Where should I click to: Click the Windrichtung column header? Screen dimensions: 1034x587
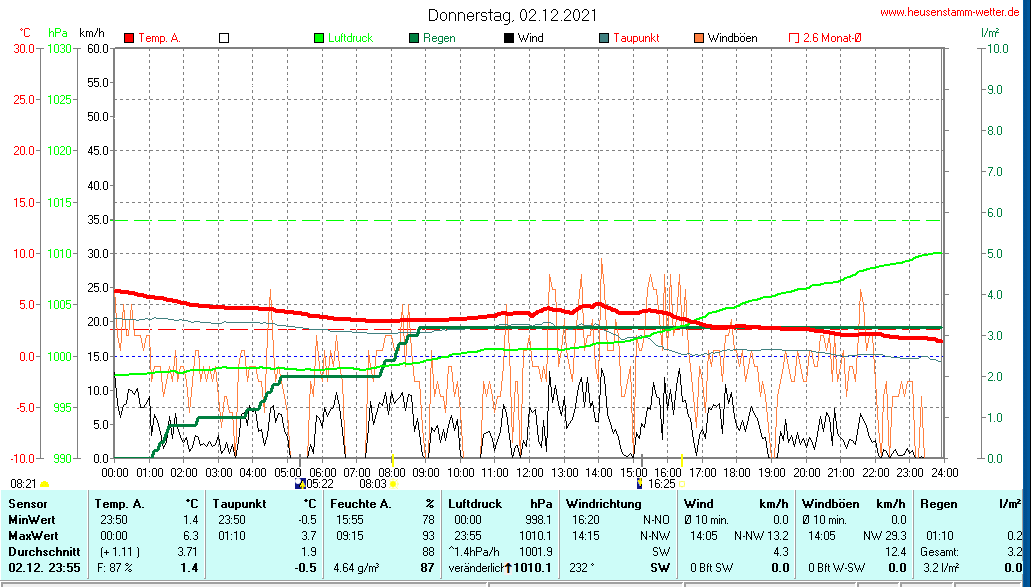[x=603, y=504]
